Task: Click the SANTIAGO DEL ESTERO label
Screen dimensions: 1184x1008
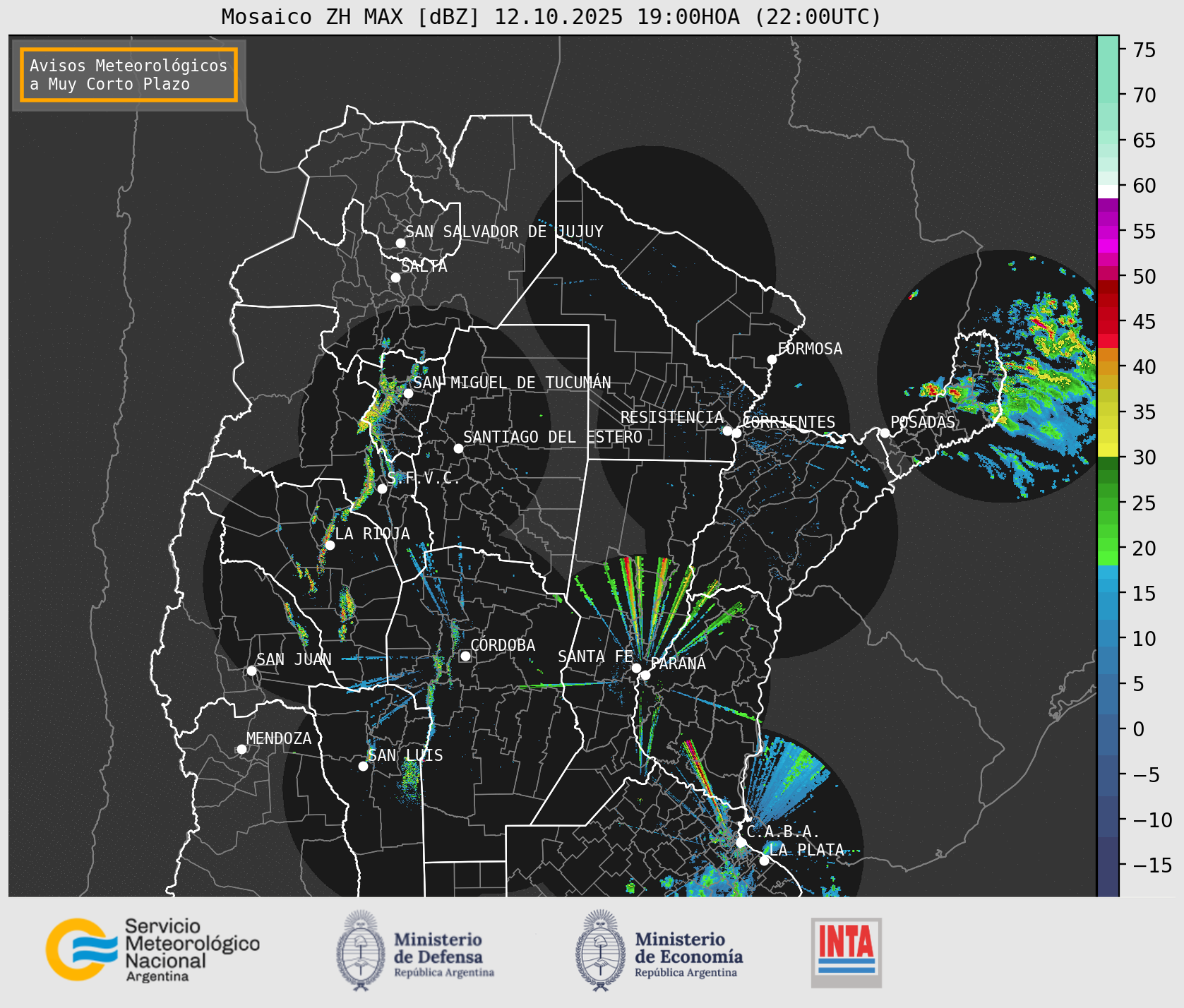Action: click(553, 437)
